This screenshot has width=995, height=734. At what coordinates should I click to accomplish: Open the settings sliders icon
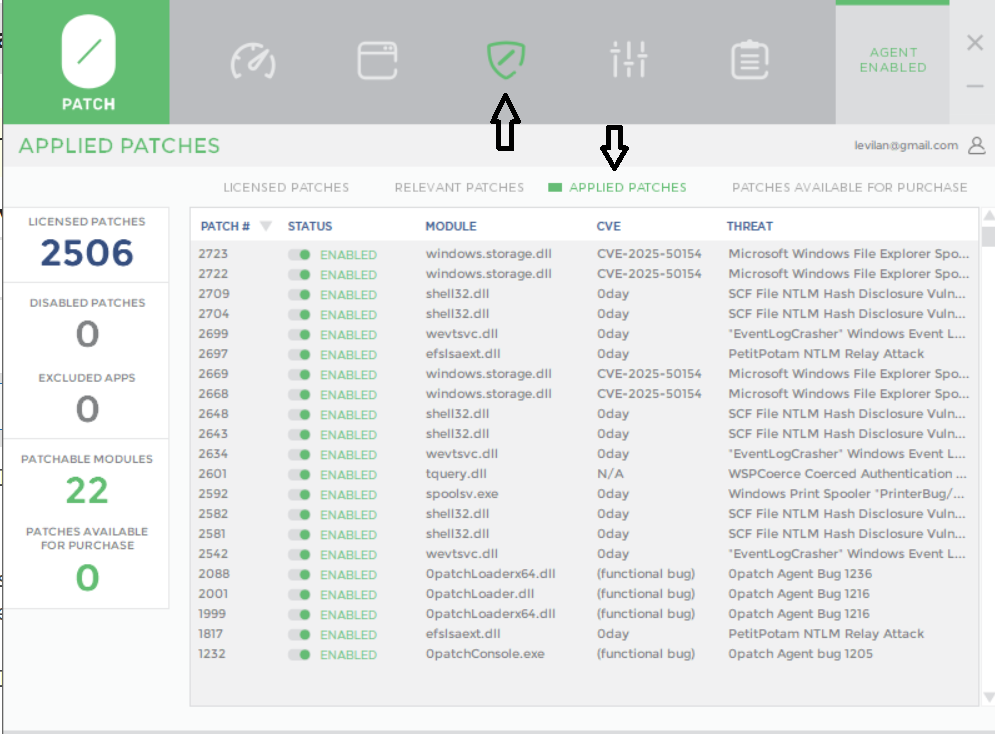[x=628, y=60]
